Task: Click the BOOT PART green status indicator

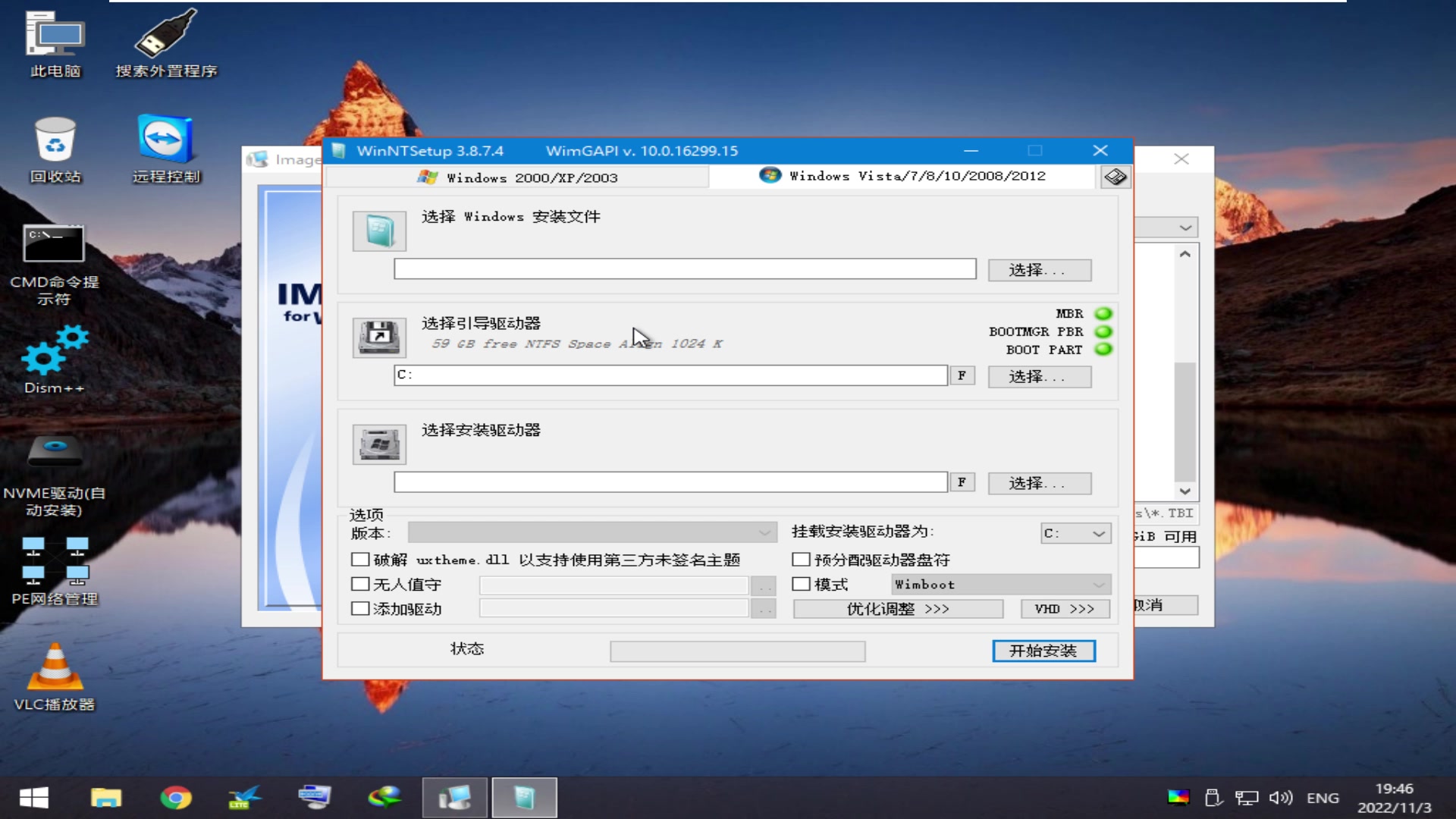Action: coord(1103,349)
